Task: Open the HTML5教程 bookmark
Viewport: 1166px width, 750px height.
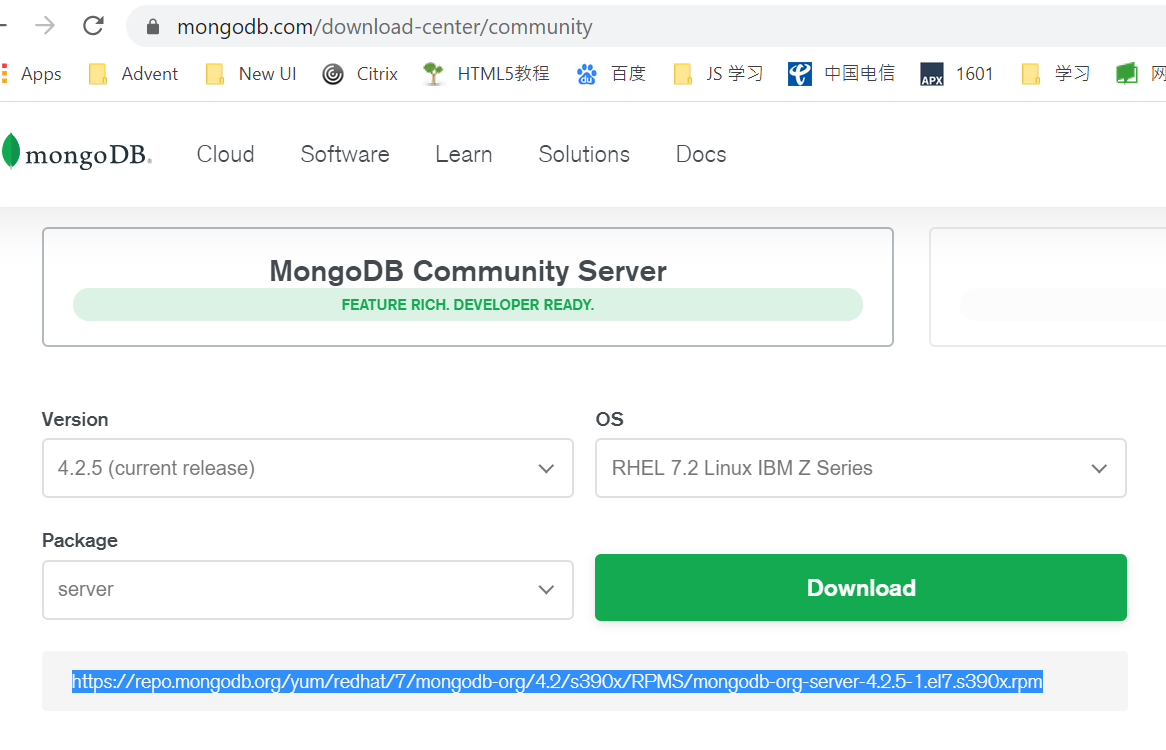Action: pos(486,74)
